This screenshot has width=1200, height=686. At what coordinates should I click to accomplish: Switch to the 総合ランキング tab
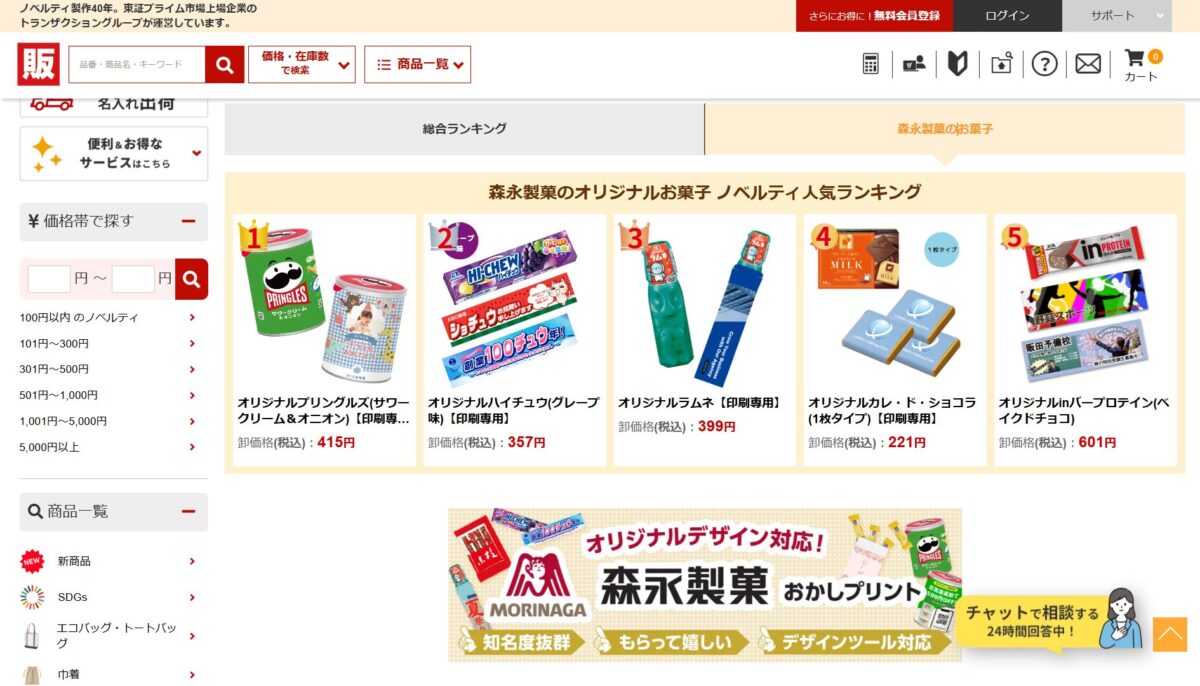(x=464, y=129)
